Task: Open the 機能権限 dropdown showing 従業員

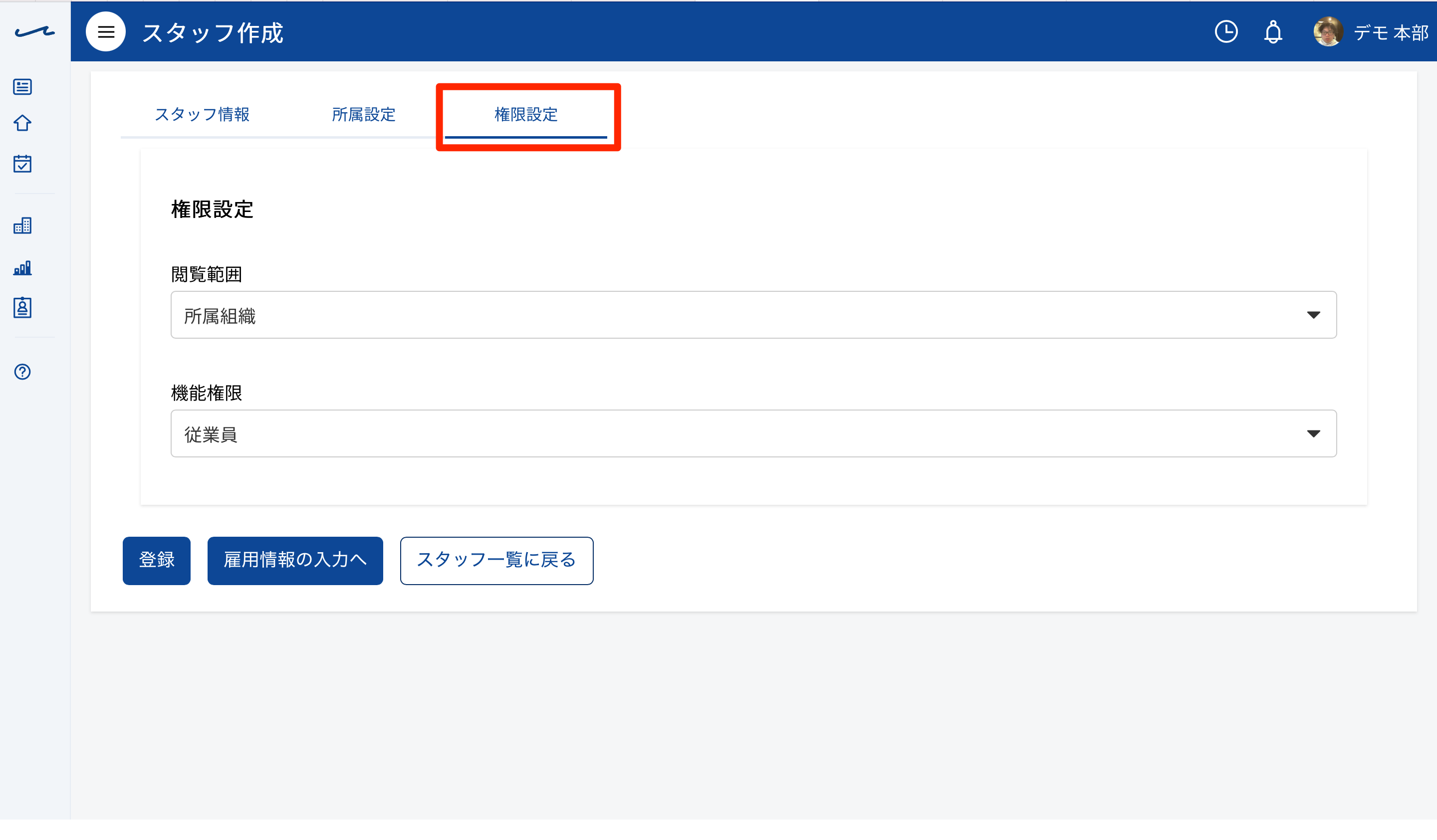Action: click(x=753, y=433)
